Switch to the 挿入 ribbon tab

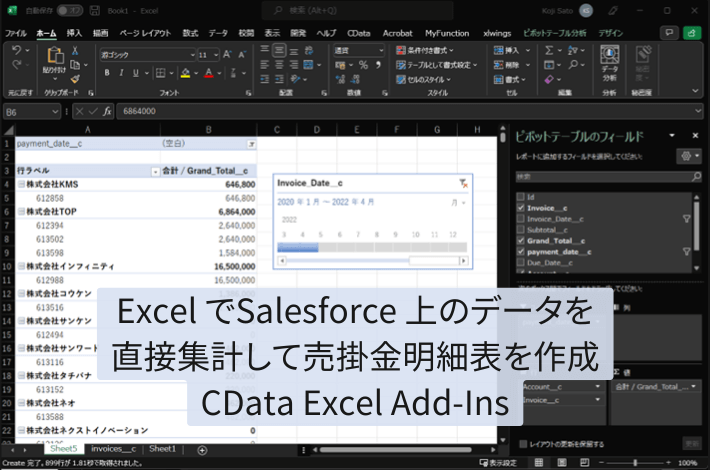74,33
